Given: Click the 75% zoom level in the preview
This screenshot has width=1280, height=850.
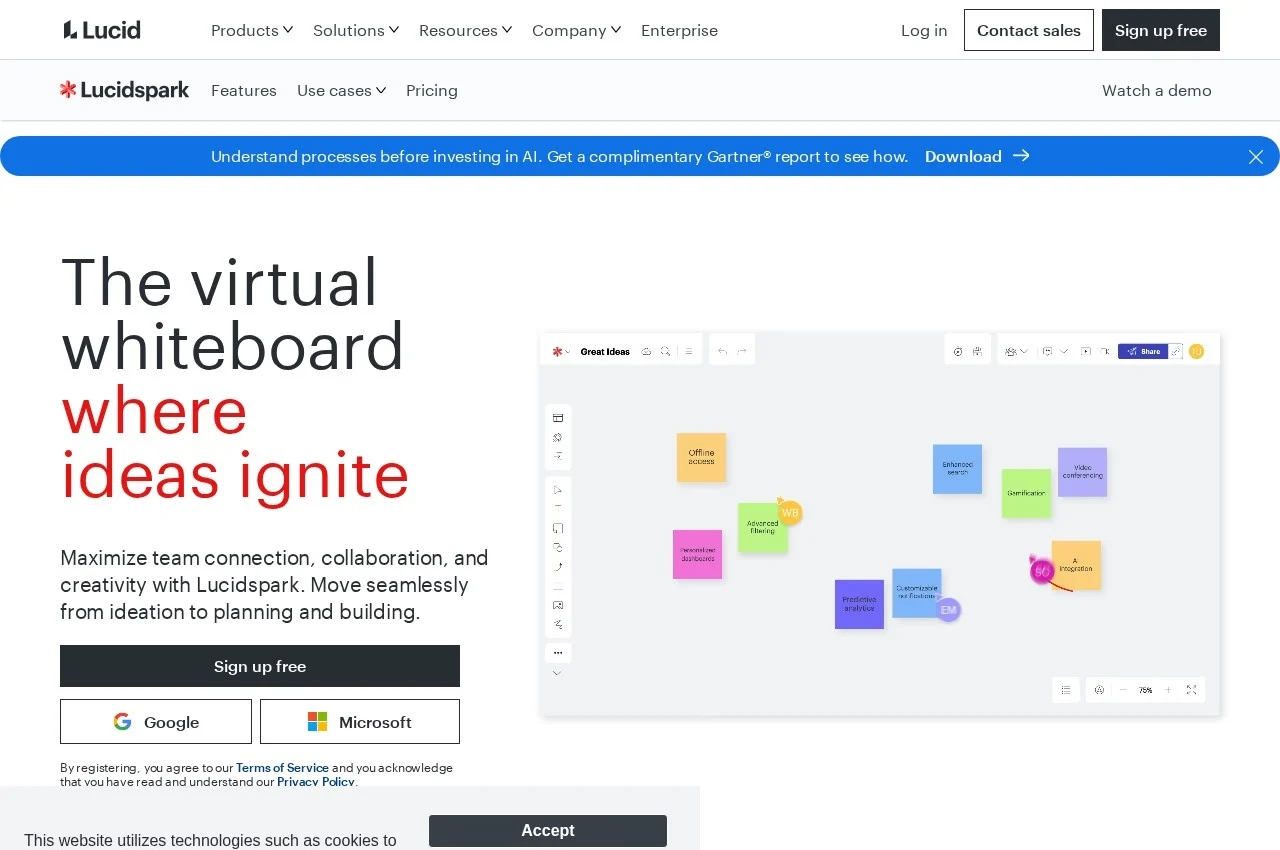Looking at the screenshot, I should coord(1145,690).
